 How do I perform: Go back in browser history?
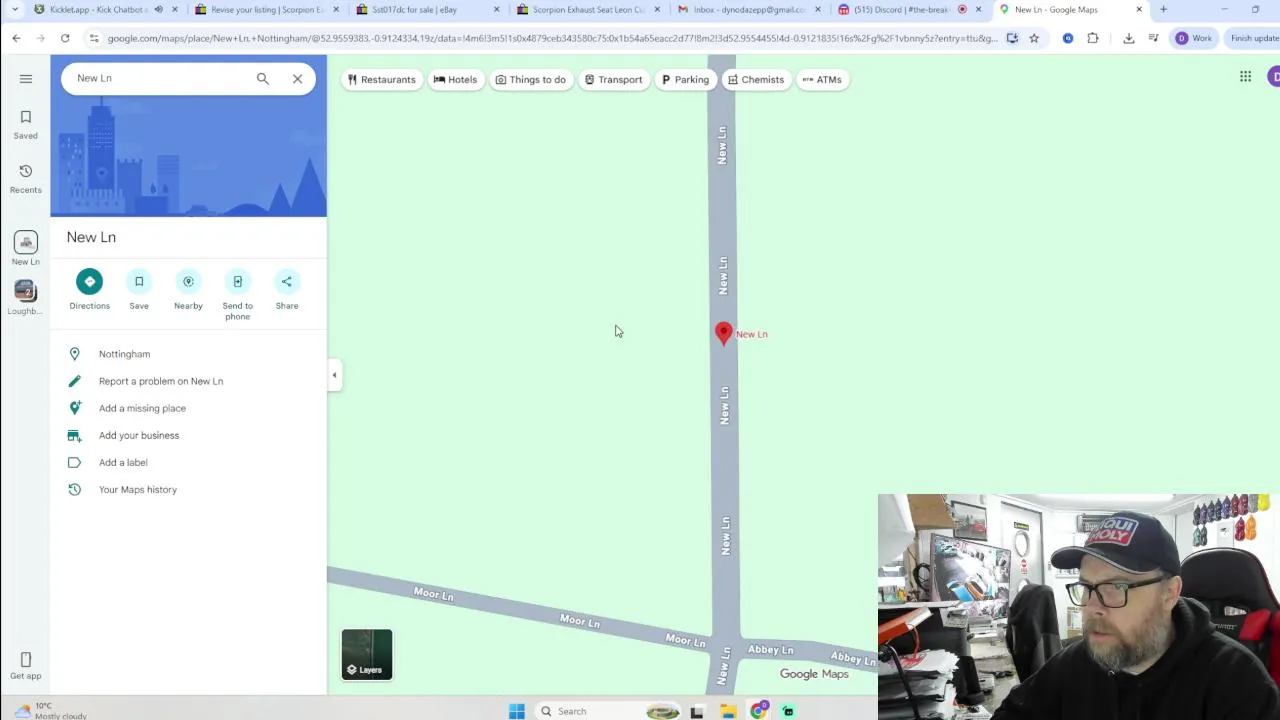16,38
